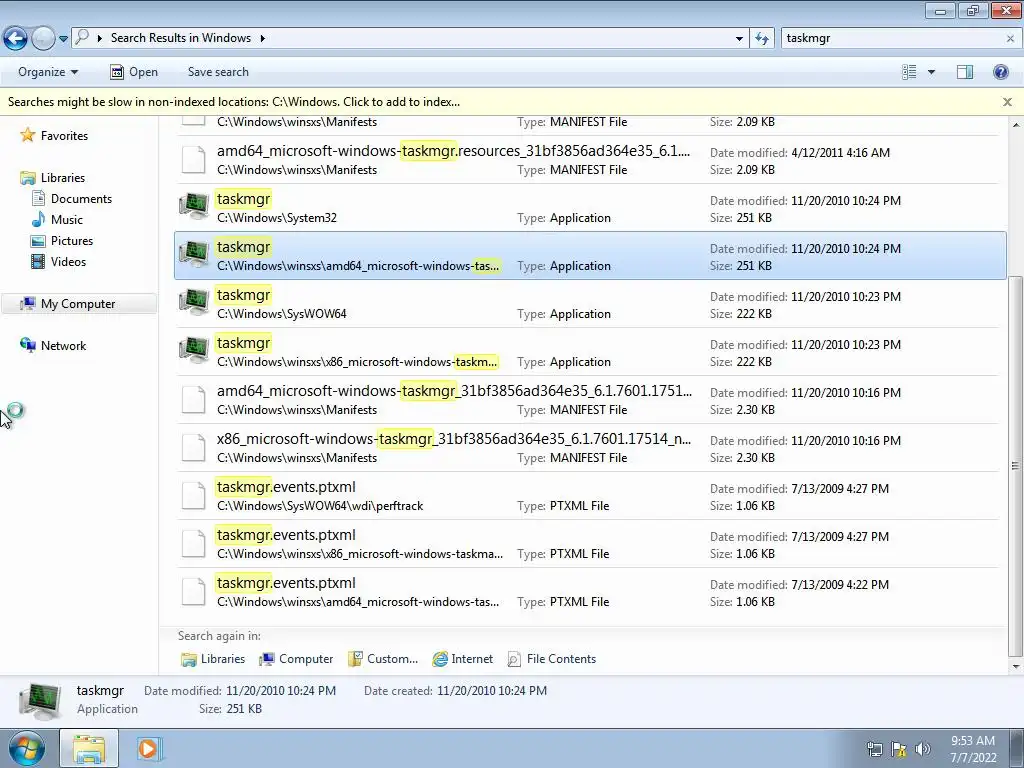Viewport: 1024px width, 768px height.
Task: Toggle the preview pane button
Action: coord(965,72)
